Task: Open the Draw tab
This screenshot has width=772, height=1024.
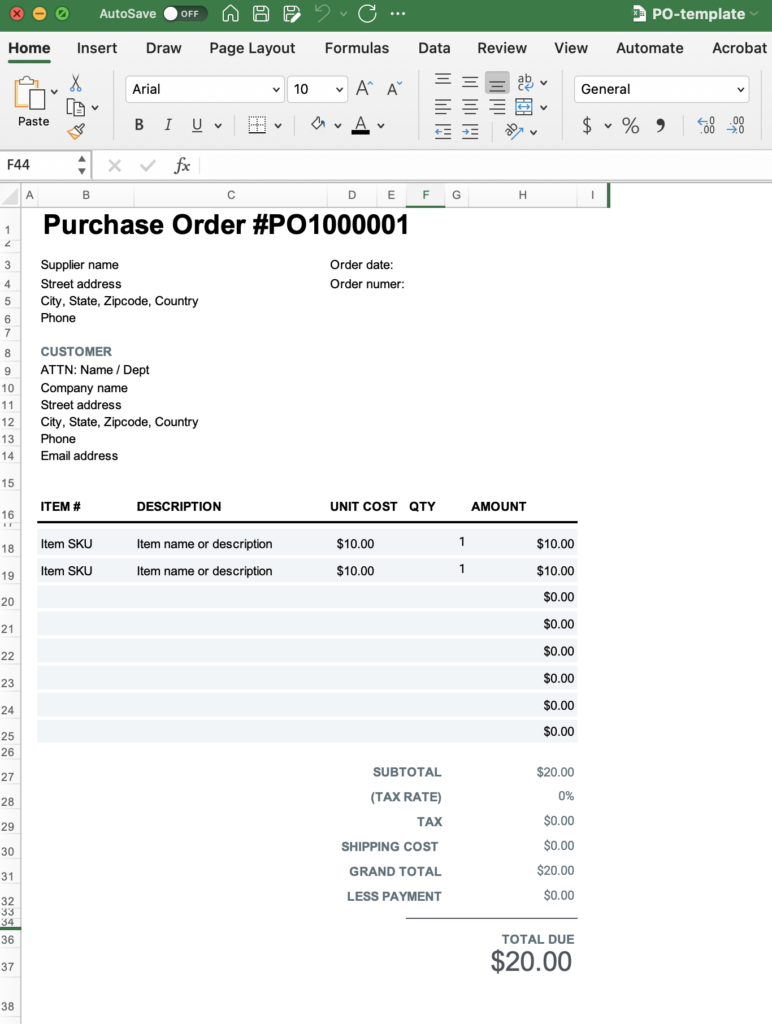Action: pos(163,48)
